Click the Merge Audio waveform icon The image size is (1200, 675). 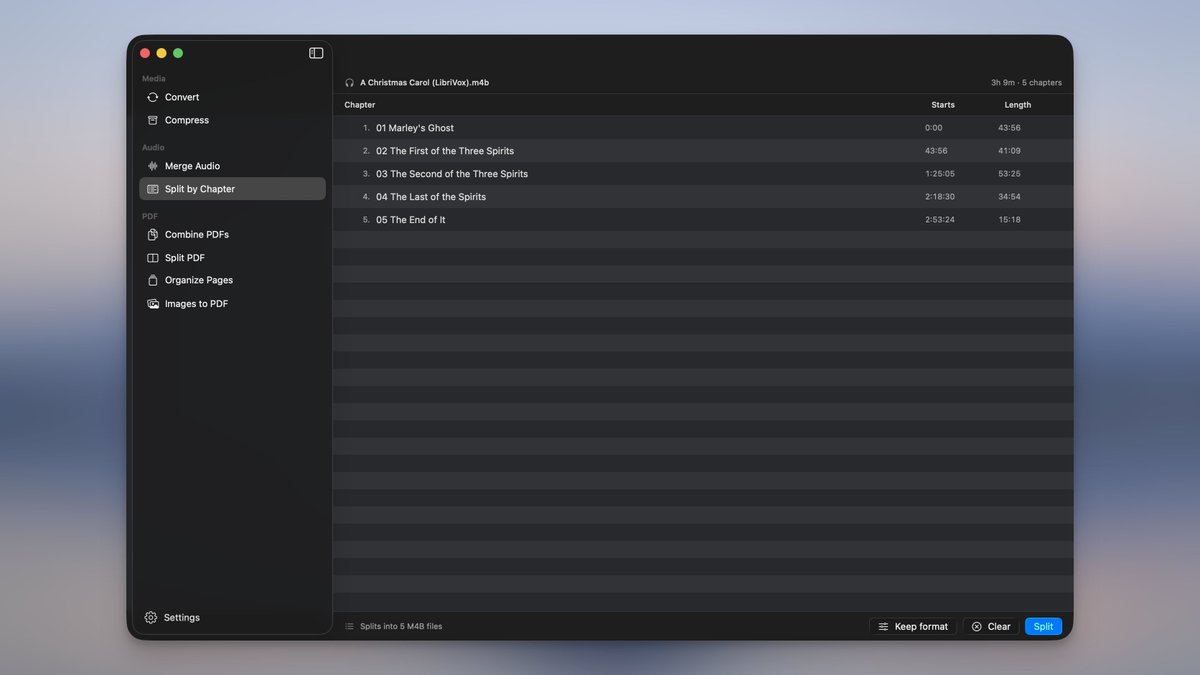[x=153, y=166]
